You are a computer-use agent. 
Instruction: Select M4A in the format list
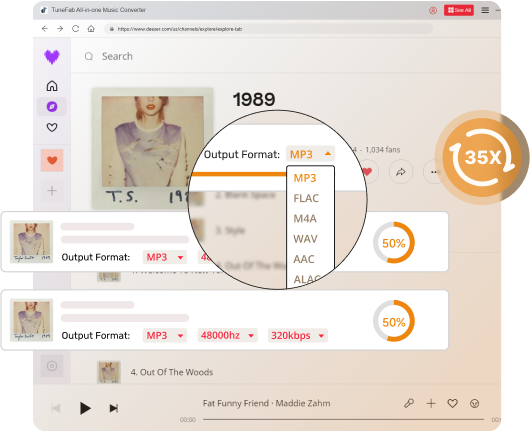(305, 219)
